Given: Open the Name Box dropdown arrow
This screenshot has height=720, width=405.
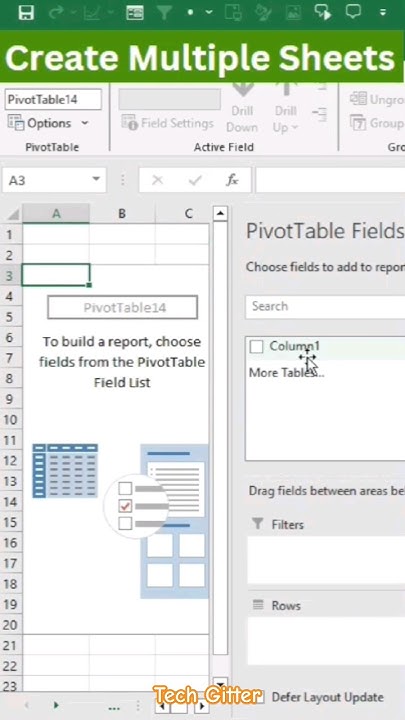Looking at the screenshot, I should (96, 179).
